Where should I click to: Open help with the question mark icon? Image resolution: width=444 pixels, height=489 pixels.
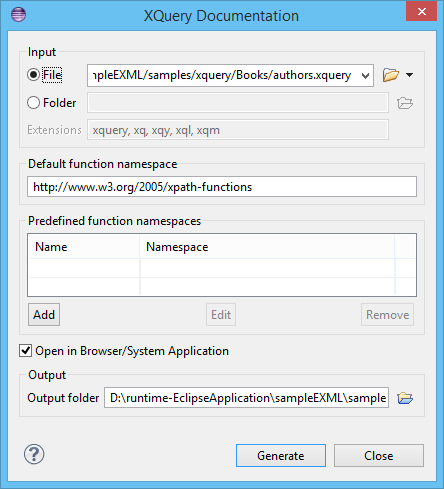[x=34, y=454]
